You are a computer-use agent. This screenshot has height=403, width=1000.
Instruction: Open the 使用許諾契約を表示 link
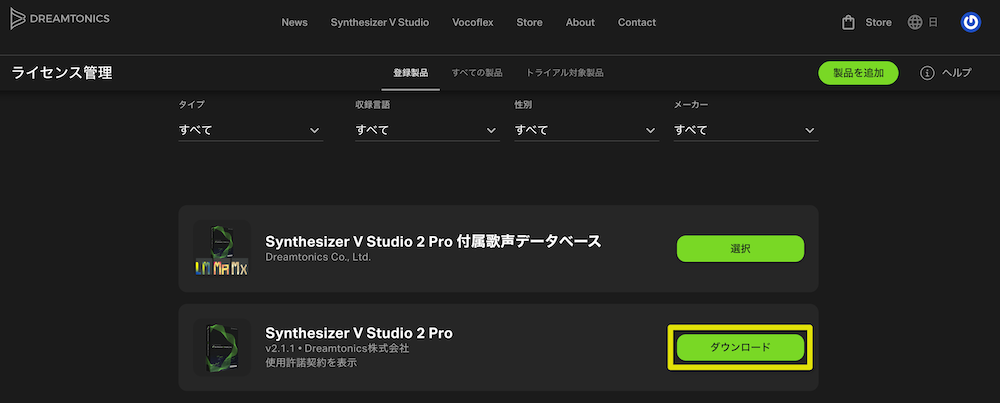[311, 363]
